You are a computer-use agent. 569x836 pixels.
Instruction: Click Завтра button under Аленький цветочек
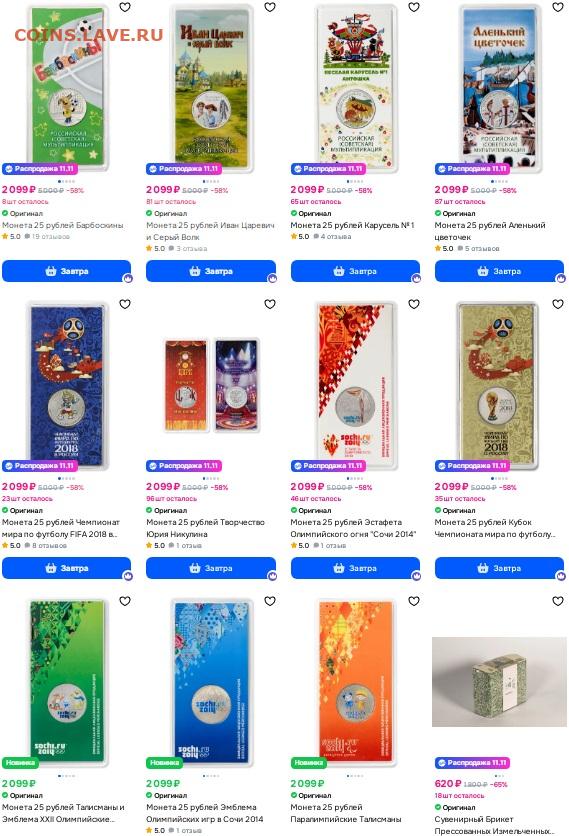point(499,271)
